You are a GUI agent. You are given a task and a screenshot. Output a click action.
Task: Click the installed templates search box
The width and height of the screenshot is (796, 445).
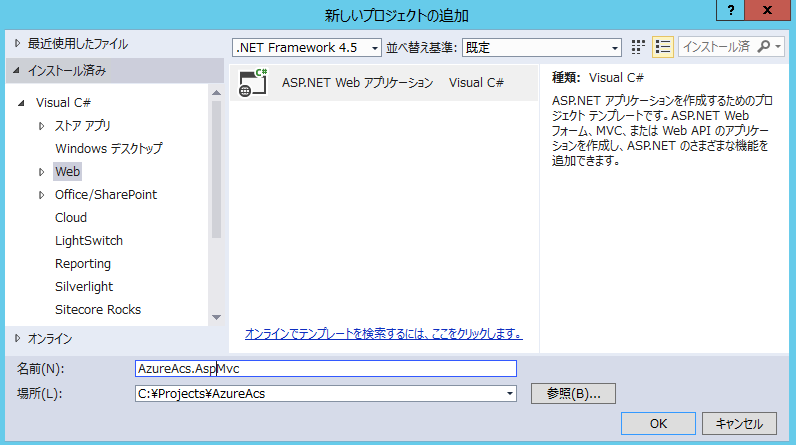pyautogui.click(x=717, y=47)
